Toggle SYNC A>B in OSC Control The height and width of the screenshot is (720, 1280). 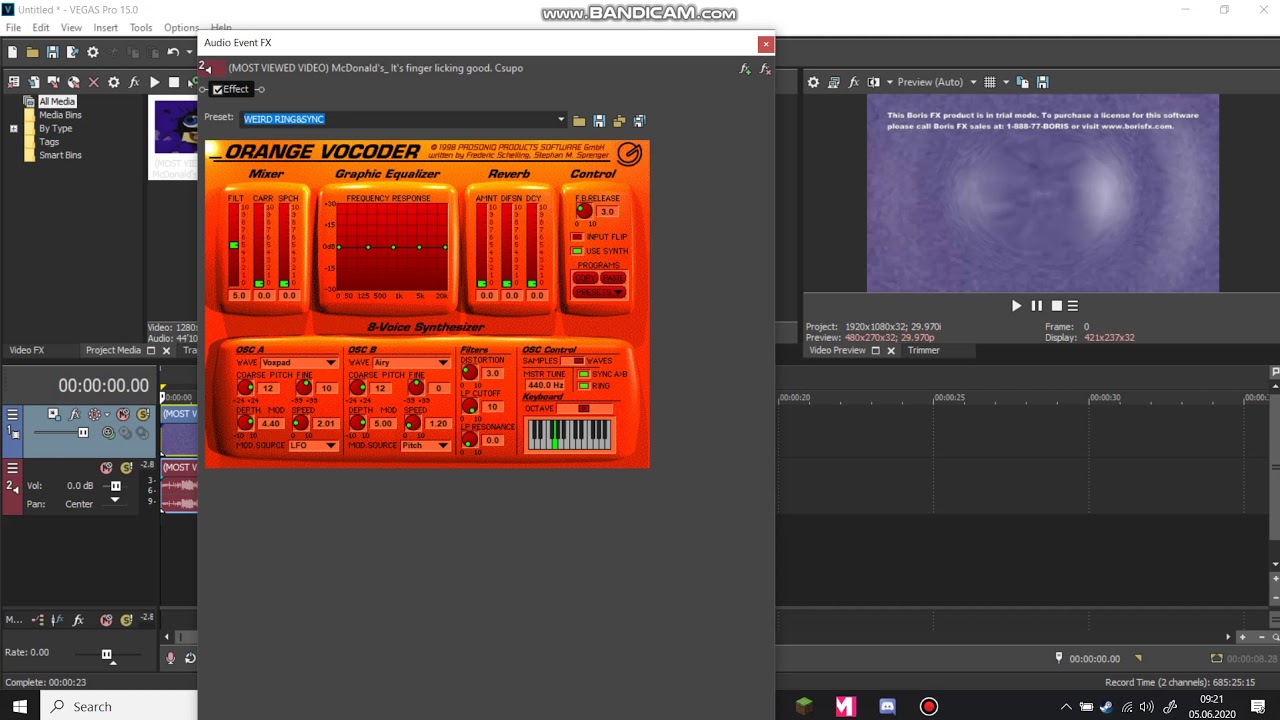584,374
